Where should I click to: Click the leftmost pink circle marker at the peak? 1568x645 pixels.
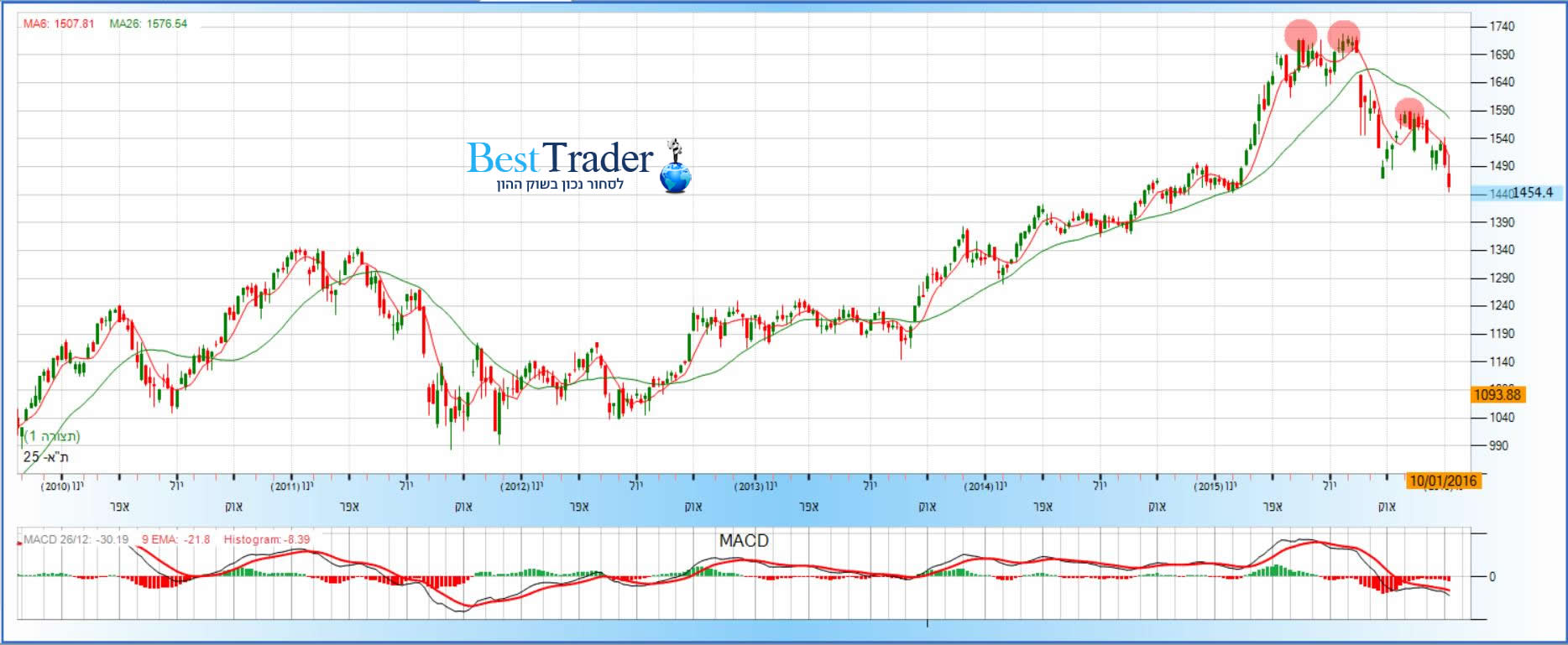1301,36
